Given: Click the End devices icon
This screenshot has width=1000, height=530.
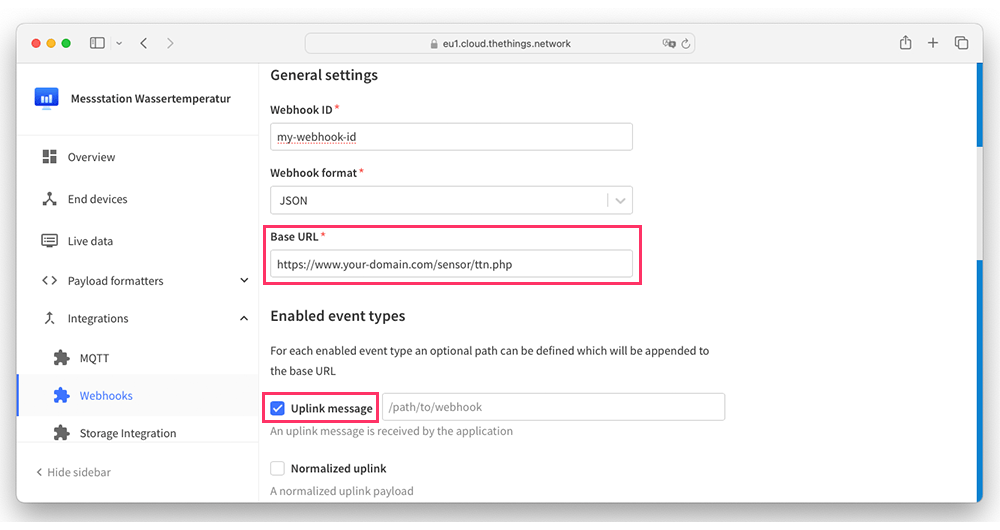Looking at the screenshot, I should [x=49, y=199].
